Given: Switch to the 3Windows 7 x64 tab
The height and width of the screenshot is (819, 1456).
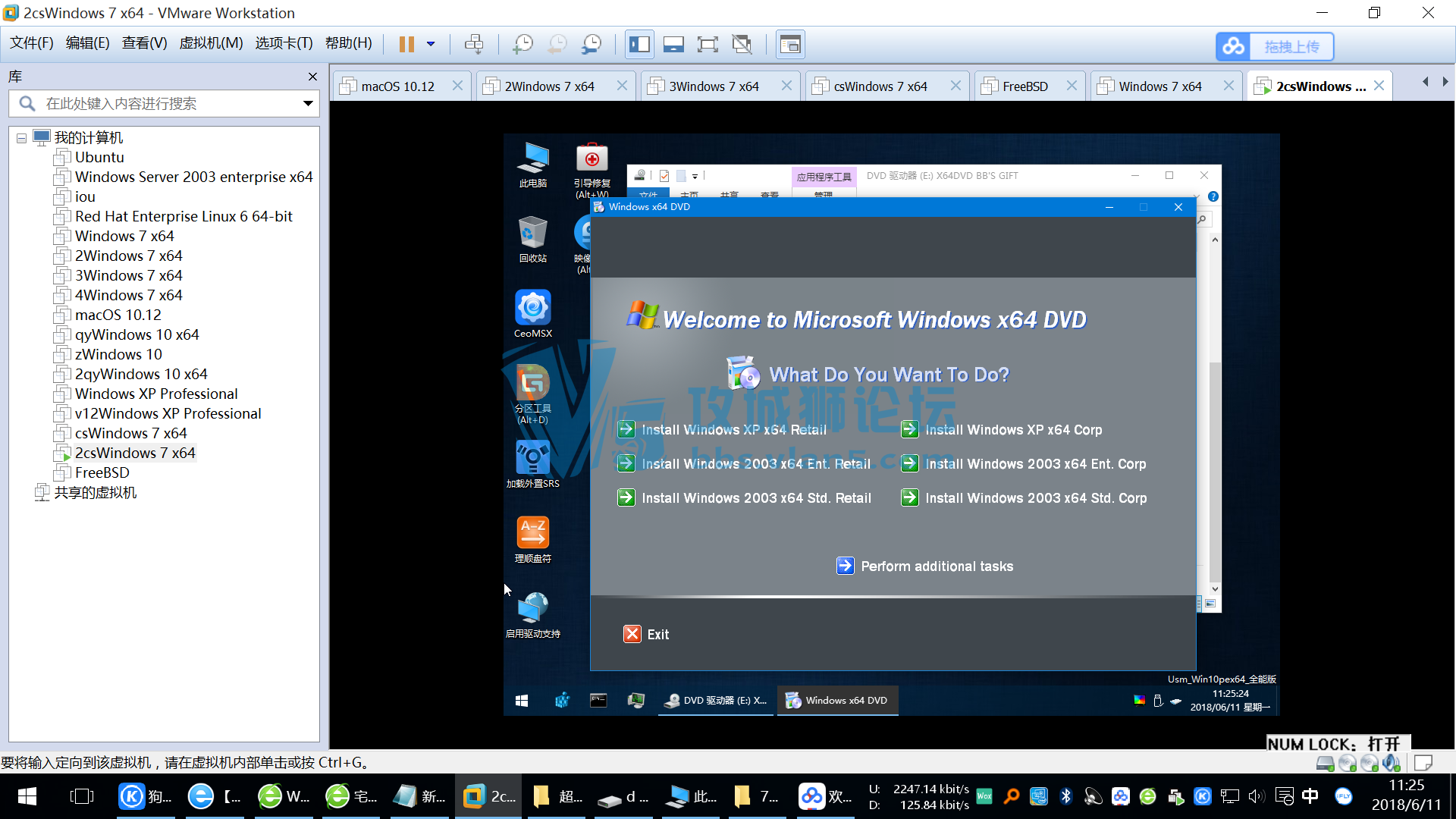Looking at the screenshot, I should point(713,86).
